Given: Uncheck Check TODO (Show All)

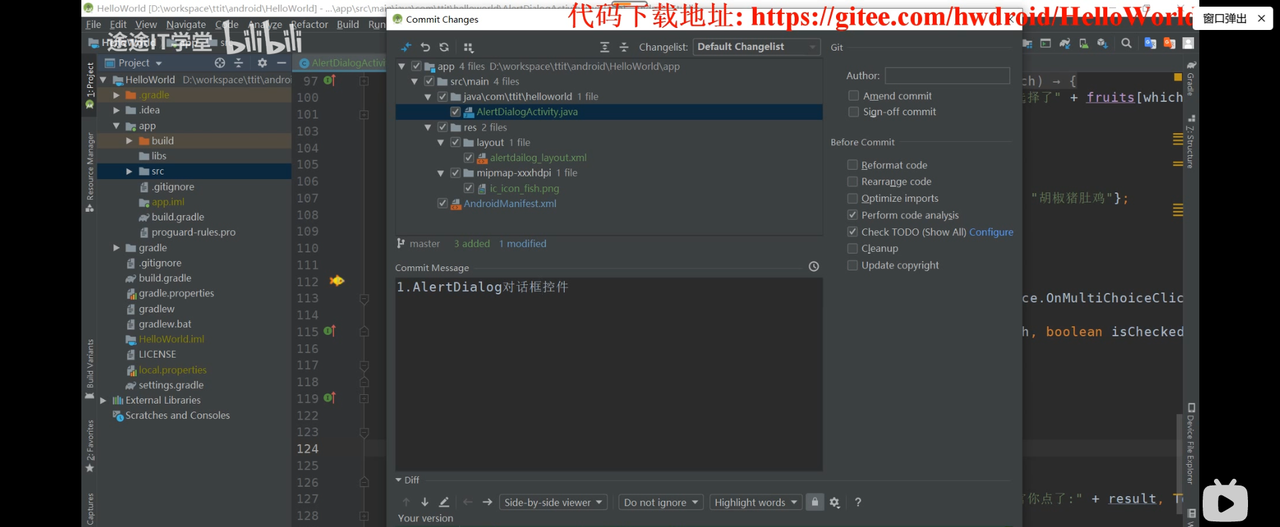Looking at the screenshot, I should [x=852, y=232].
